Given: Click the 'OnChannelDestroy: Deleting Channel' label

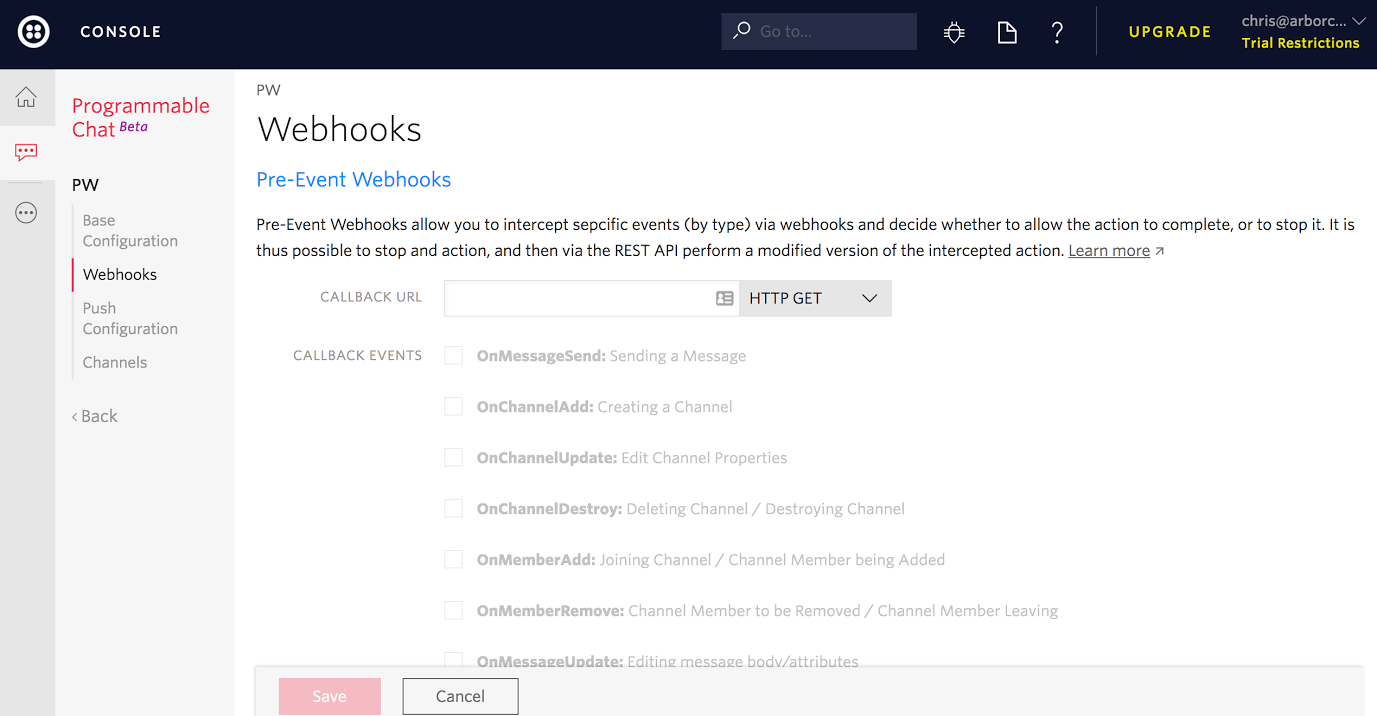Looking at the screenshot, I should pyautogui.click(x=691, y=509).
